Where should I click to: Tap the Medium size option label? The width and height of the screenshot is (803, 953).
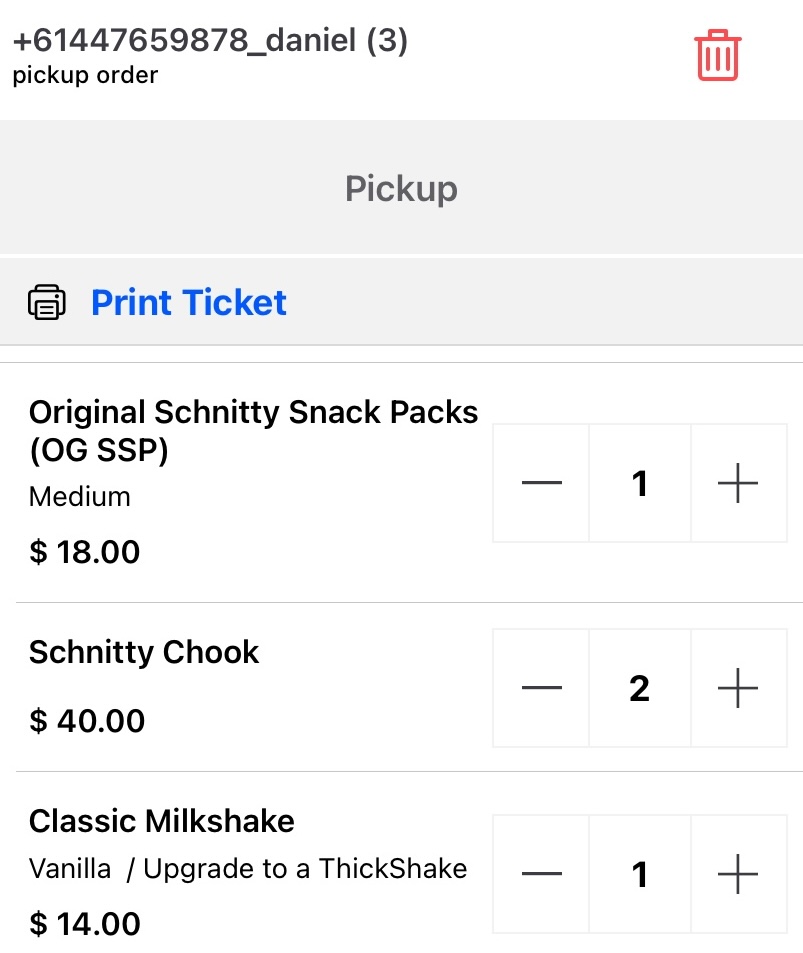point(80,496)
